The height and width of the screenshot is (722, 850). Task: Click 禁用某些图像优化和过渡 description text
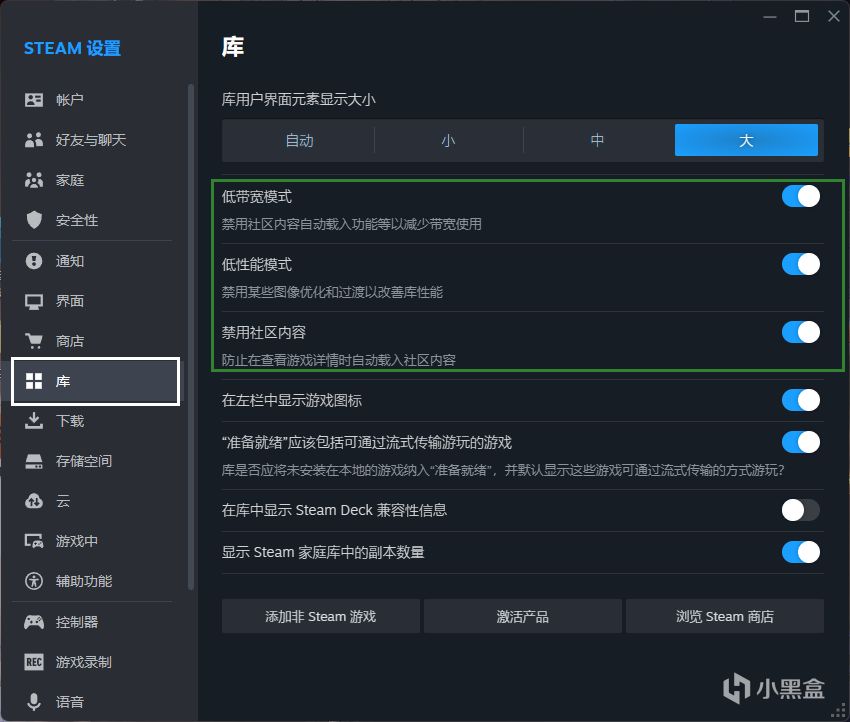pos(332,292)
